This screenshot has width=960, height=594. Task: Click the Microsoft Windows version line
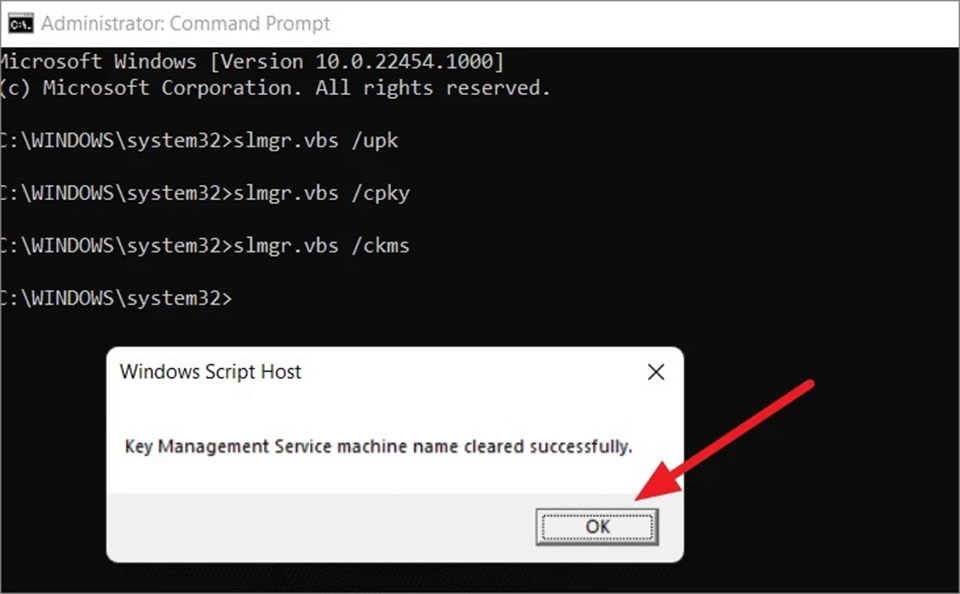coord(250,61)
